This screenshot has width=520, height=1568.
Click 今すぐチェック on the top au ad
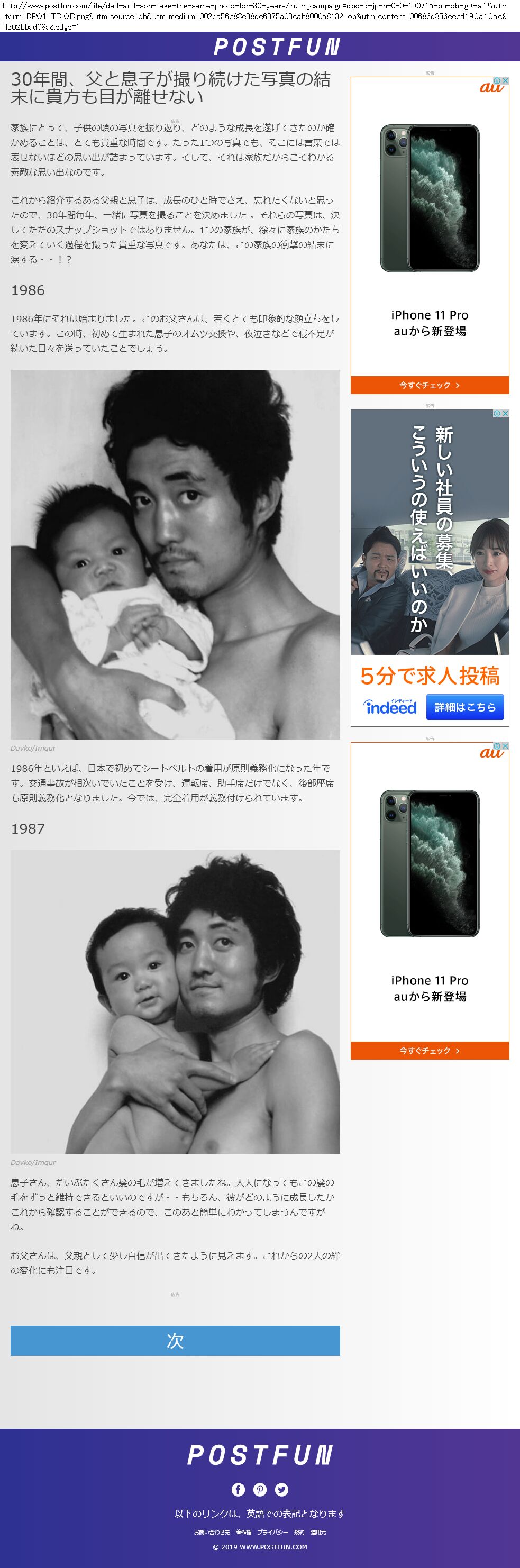[430, 385]
